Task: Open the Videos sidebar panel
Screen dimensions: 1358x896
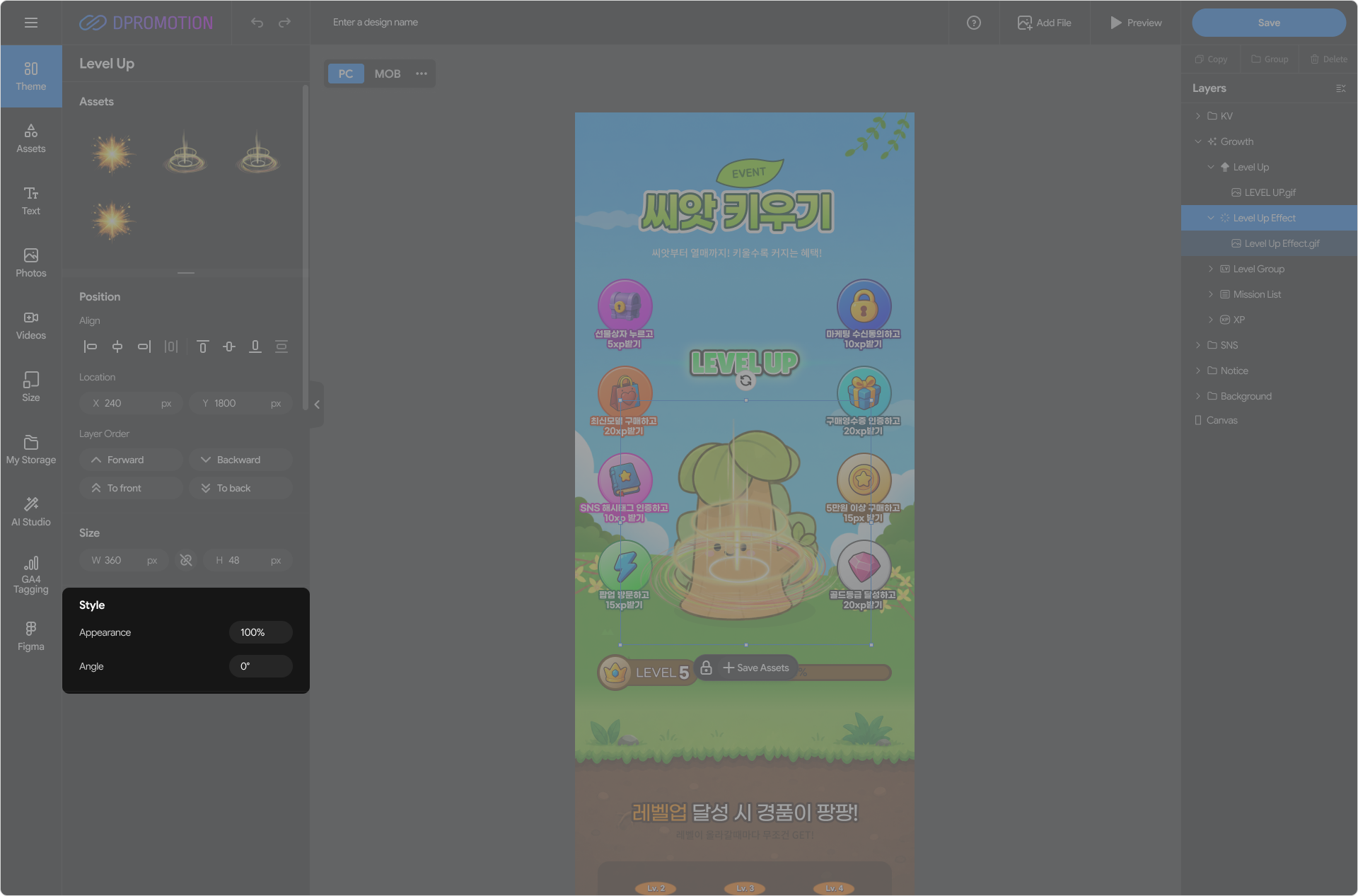Action: point(31,325)
